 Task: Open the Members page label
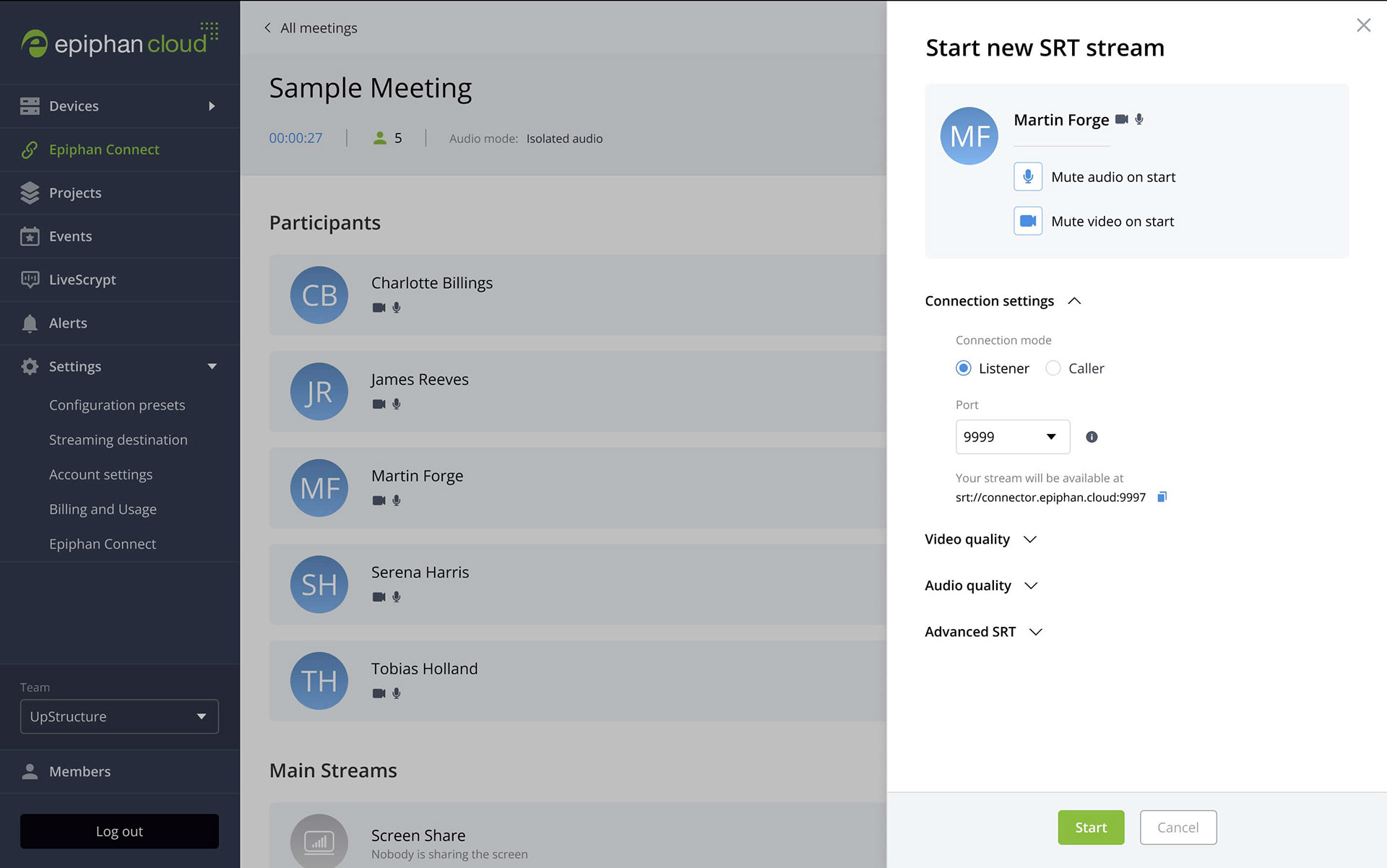79,771
